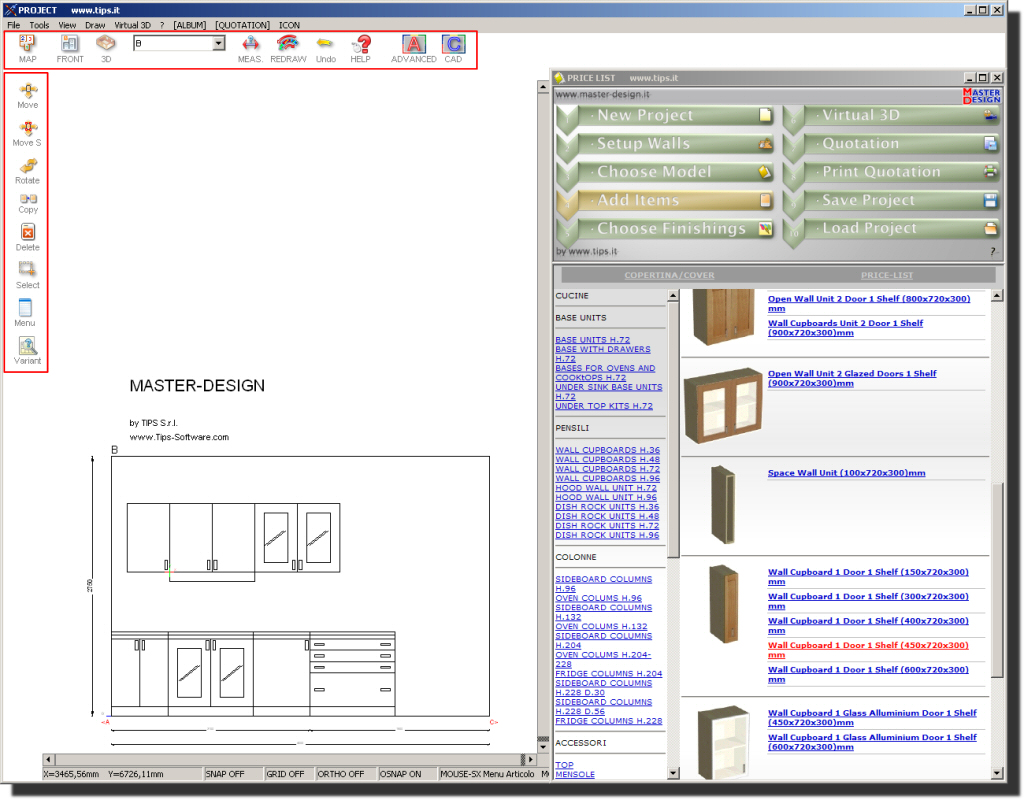Click the Setup Walls button

tap(665, 144)
